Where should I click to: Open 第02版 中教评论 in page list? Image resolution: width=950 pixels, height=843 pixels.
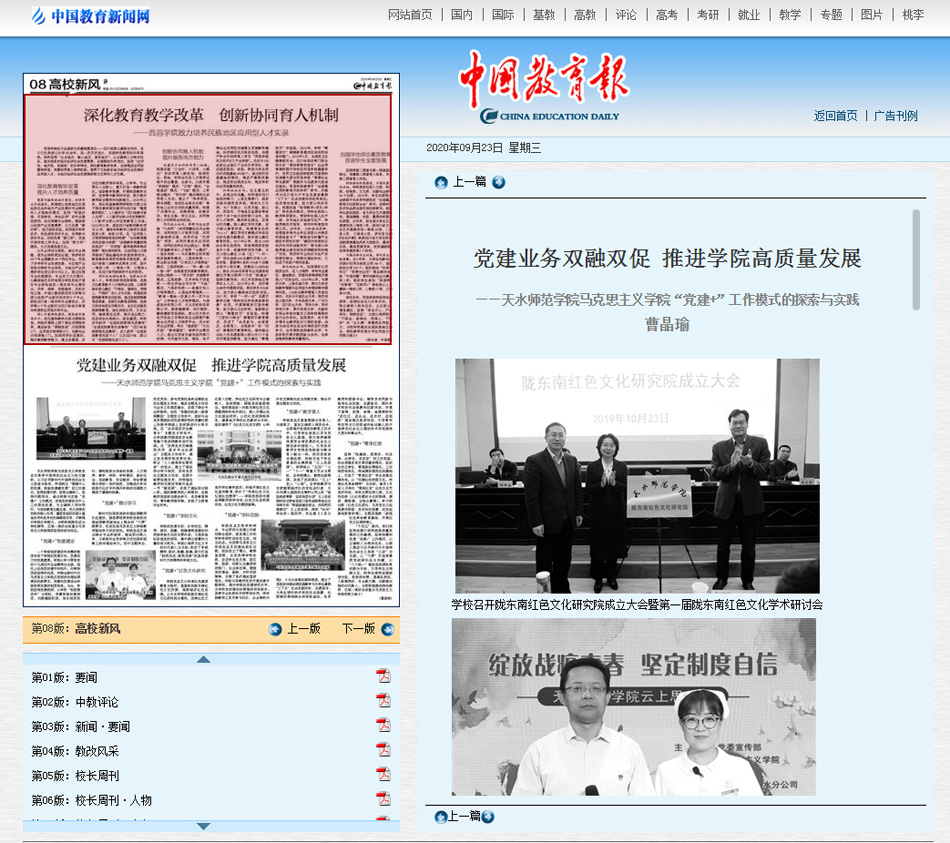tap(74, 701)
